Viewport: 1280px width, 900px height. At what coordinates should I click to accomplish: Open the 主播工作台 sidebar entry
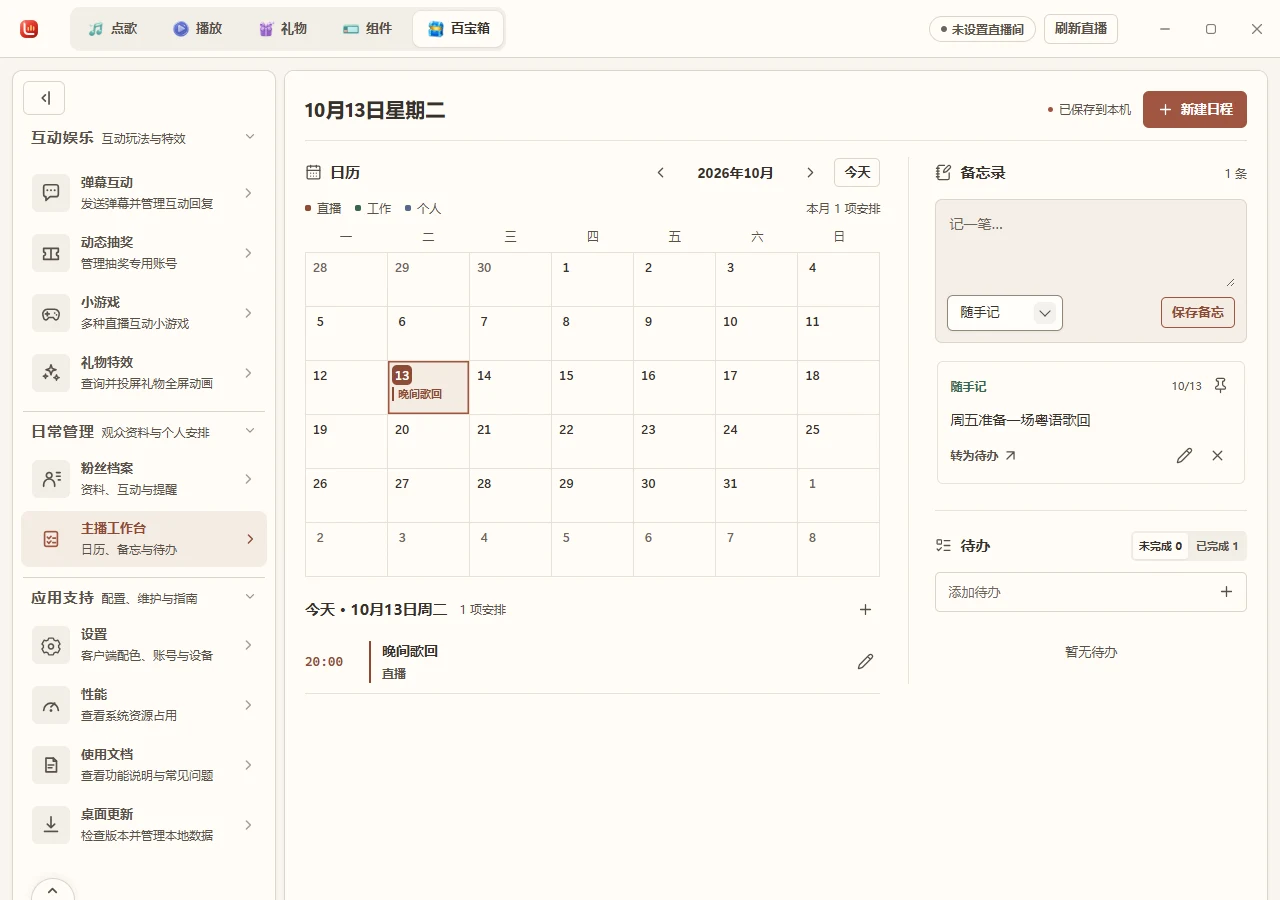coord(144,539)
